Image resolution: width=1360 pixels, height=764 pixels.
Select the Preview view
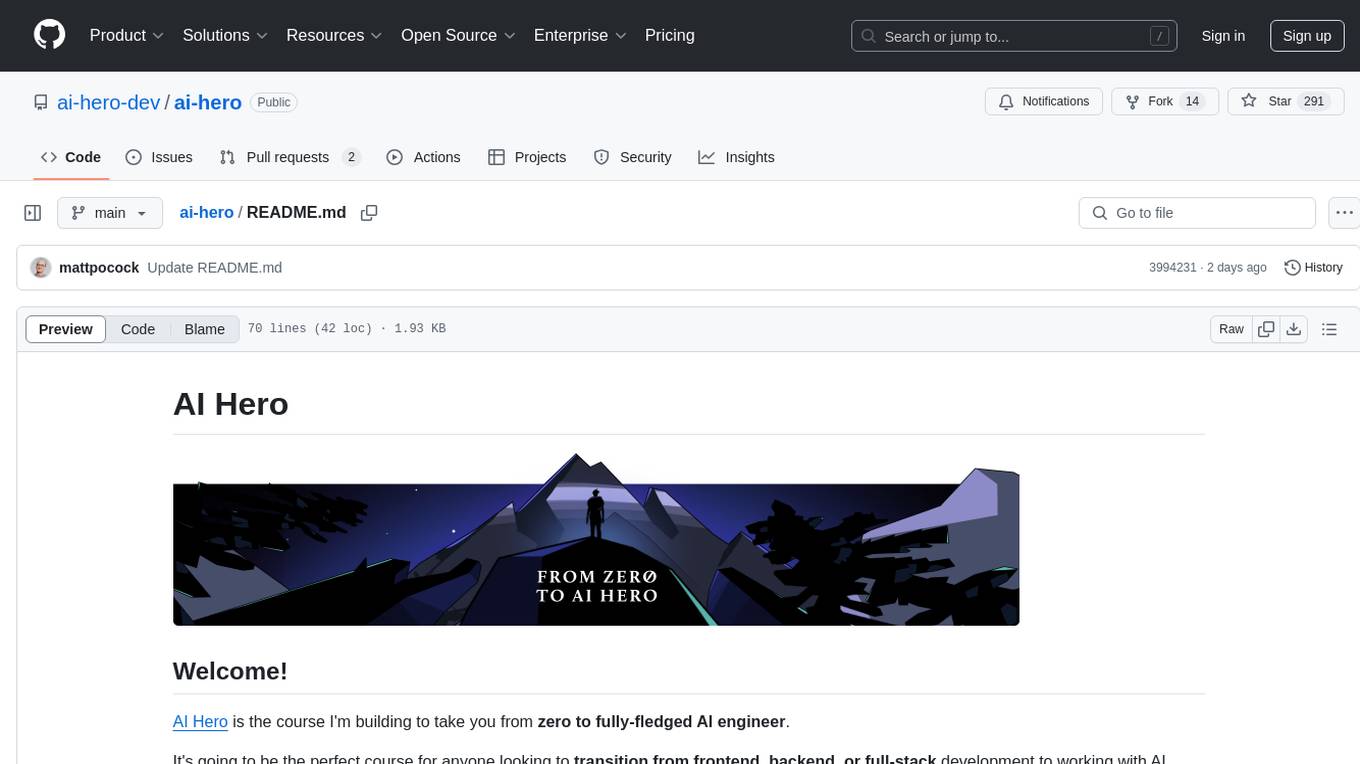pyautogui.click(x=66, y=329)
